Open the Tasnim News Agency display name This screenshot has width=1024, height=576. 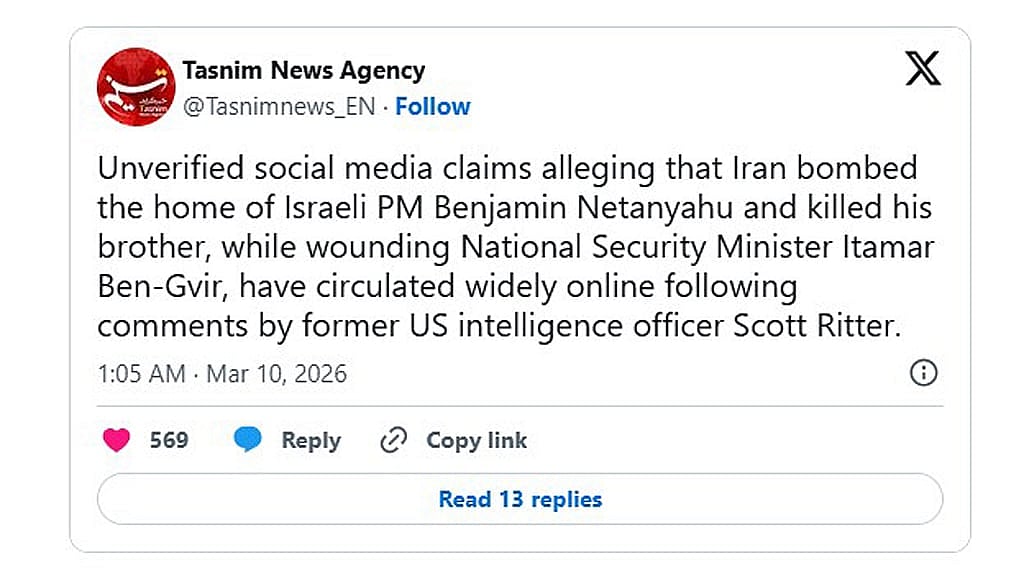[x=304, y=70]
